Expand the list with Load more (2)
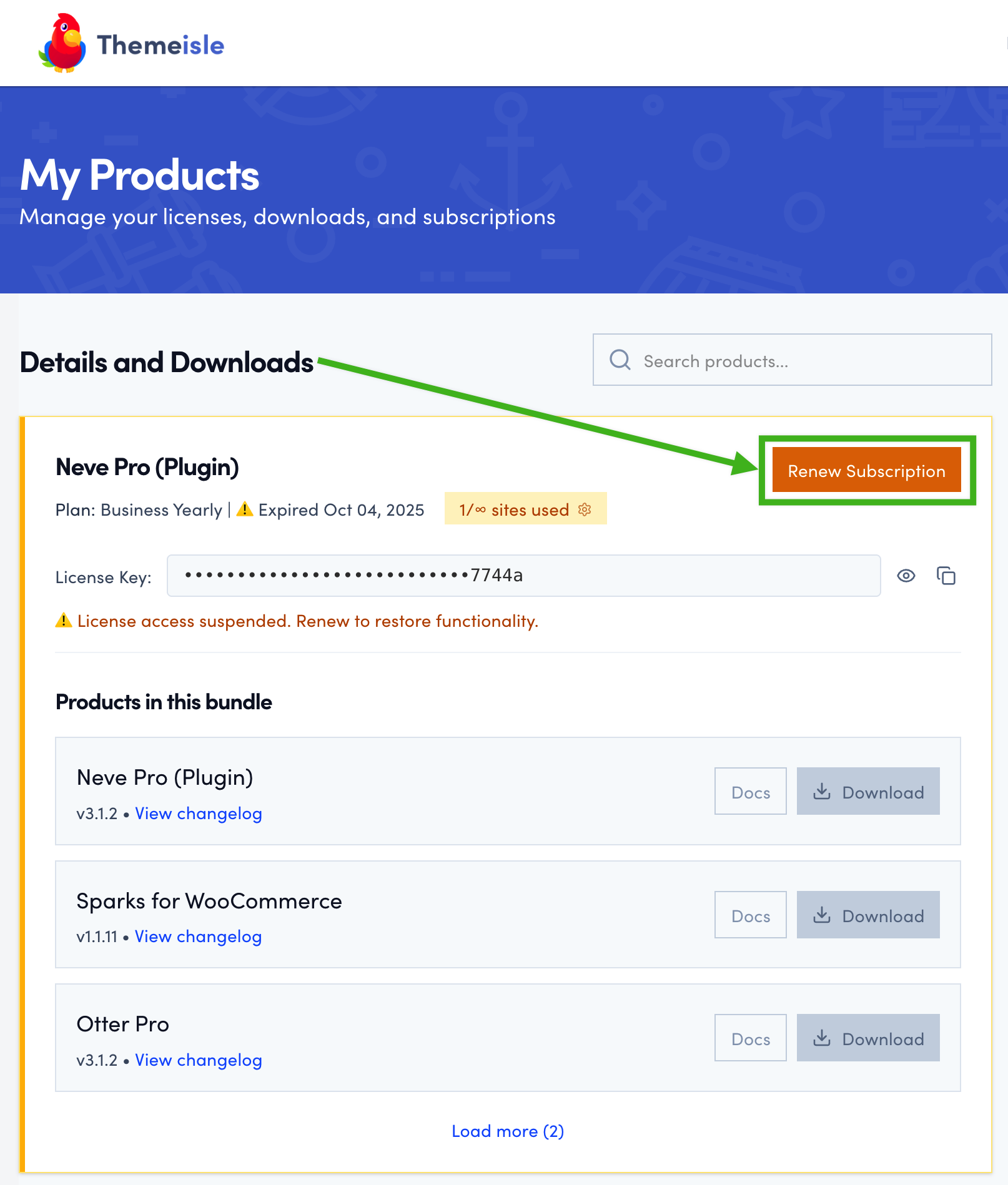 coord(508,1131)
